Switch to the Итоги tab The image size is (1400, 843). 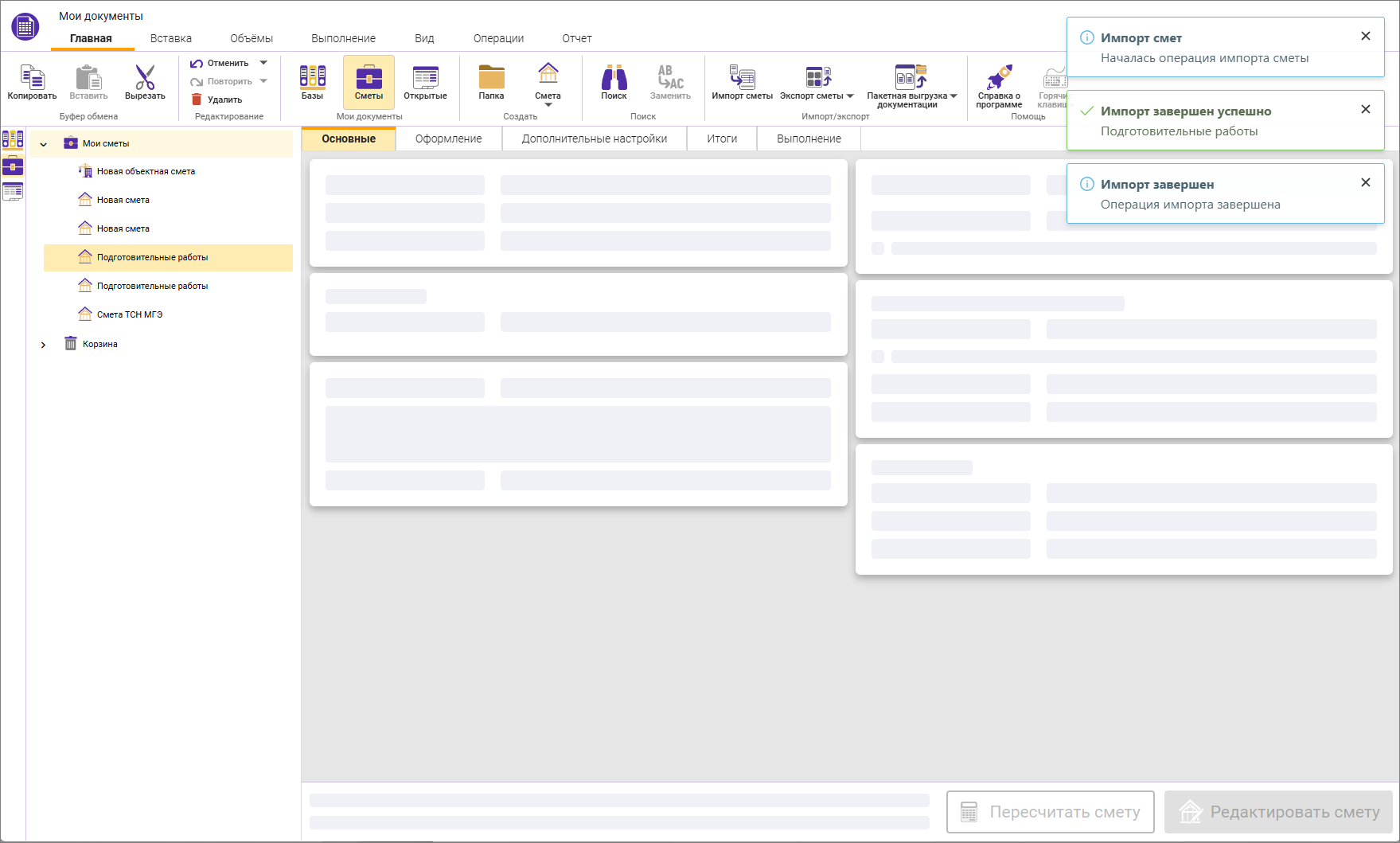point(722,139)
